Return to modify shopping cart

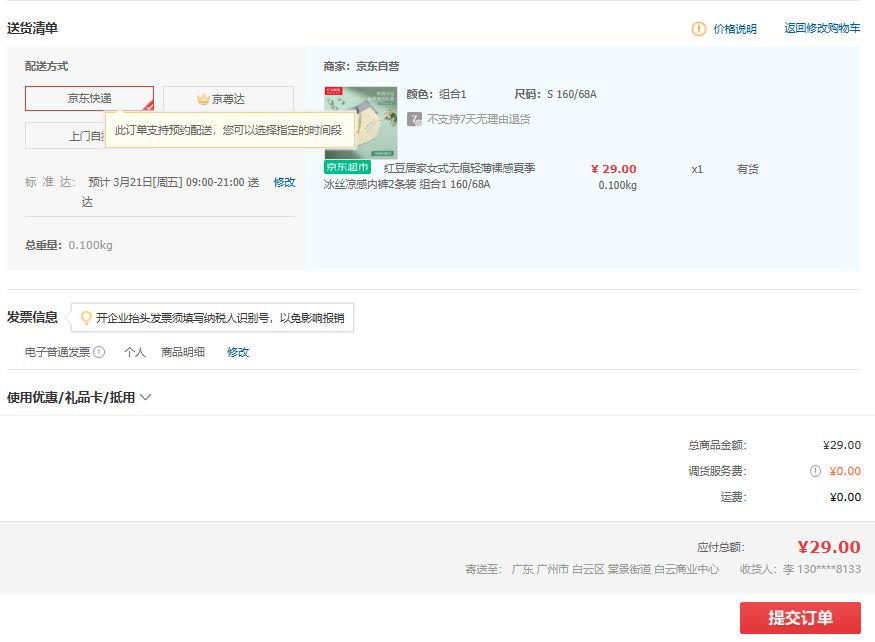point(821,28)
